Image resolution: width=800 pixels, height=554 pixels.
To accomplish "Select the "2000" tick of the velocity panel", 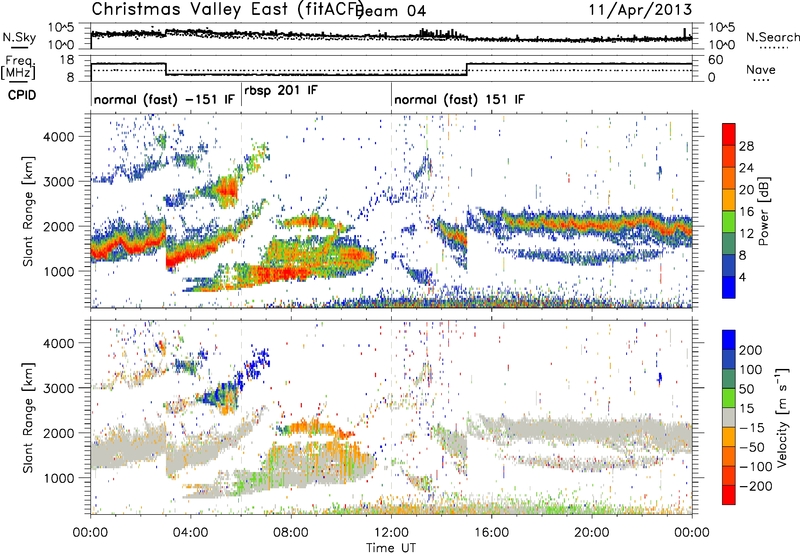I will (59, 433).
